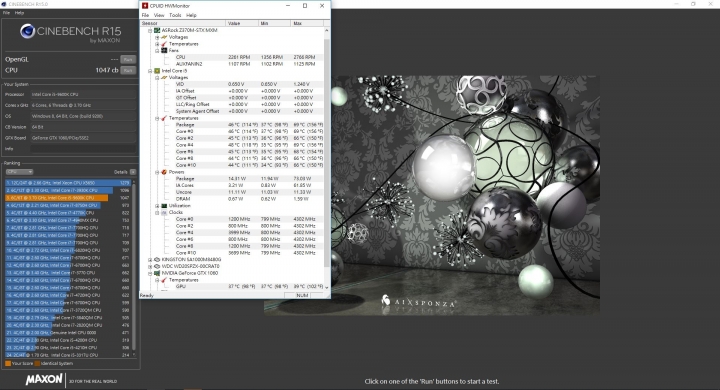Screen dimensions: 720x390
Task: Click the Cinebench ranking list scrollbar
Action: point(134,266)
